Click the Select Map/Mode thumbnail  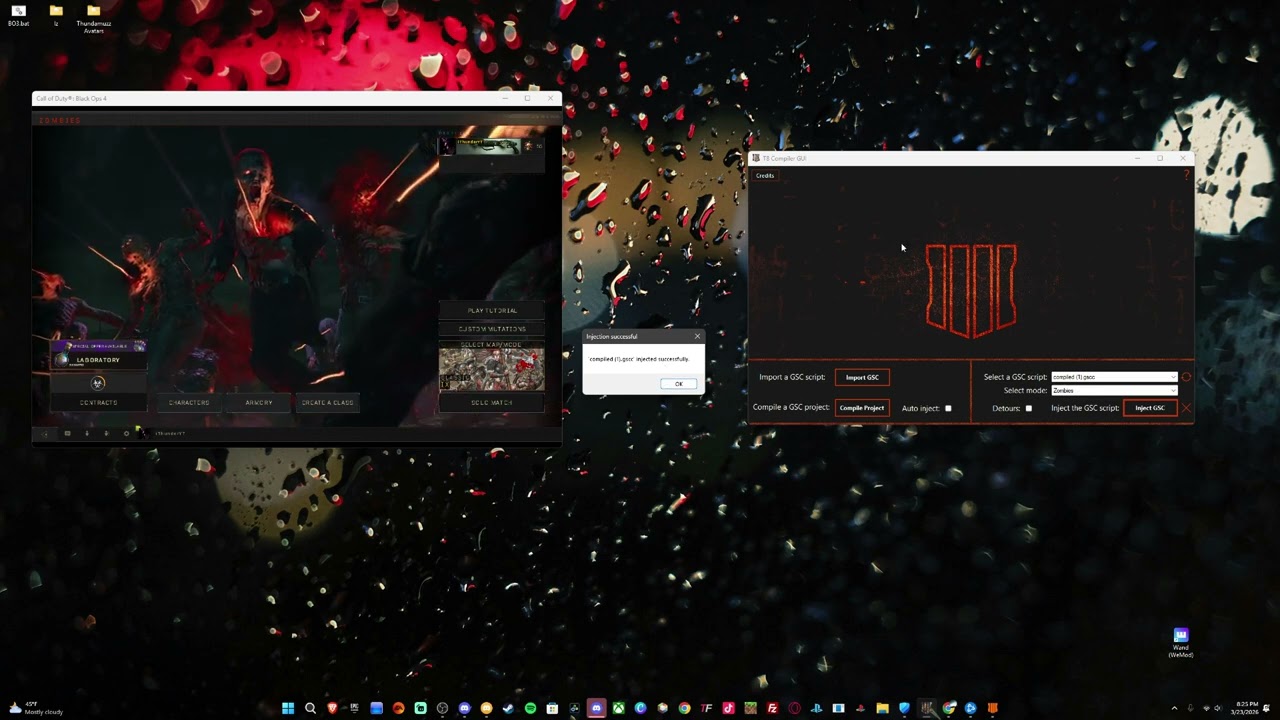[x=492, y=366]
